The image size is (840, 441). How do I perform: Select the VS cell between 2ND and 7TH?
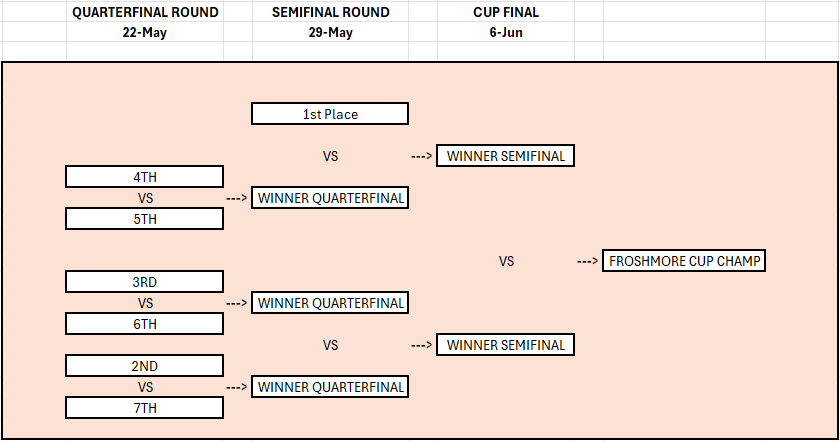(144, 387)
